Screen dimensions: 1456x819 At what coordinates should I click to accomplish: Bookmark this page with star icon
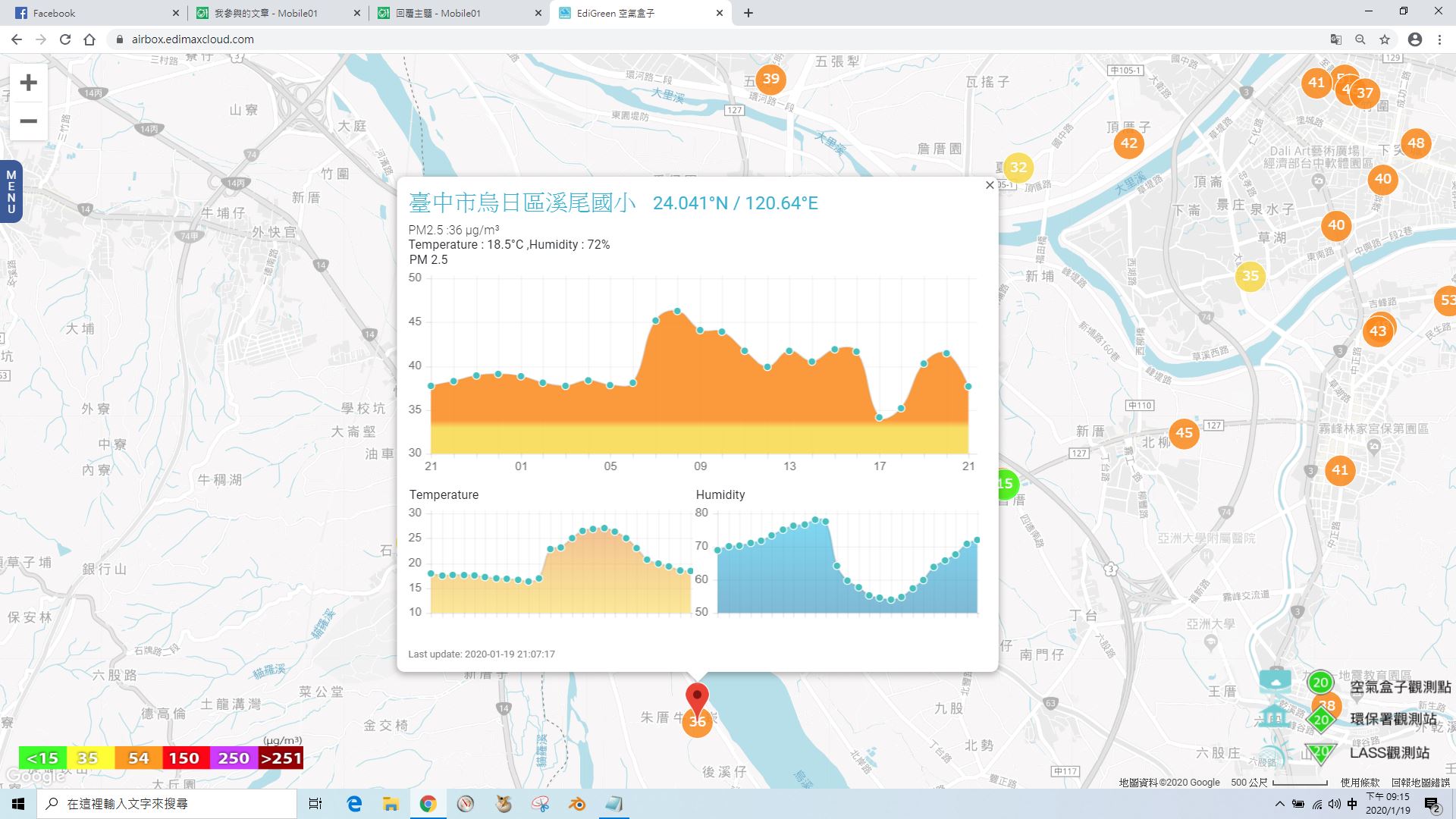[x=1385, y=39]
